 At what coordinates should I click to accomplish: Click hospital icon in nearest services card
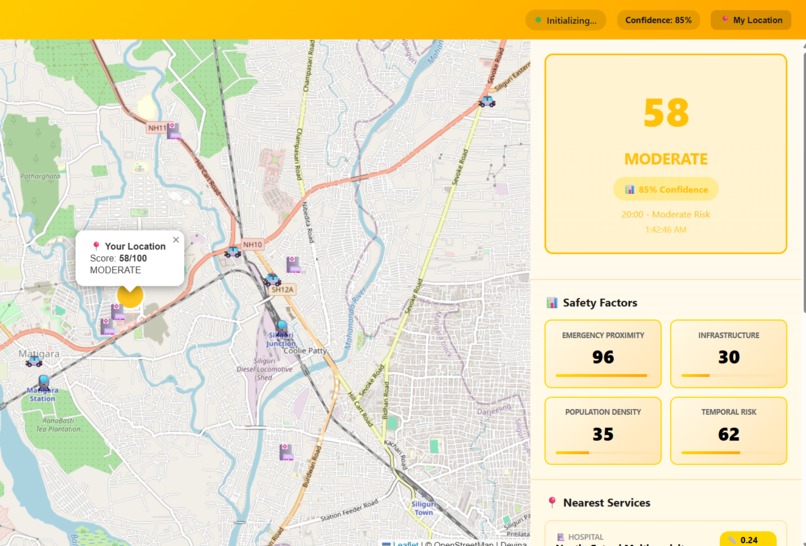[x=560, y=537]
